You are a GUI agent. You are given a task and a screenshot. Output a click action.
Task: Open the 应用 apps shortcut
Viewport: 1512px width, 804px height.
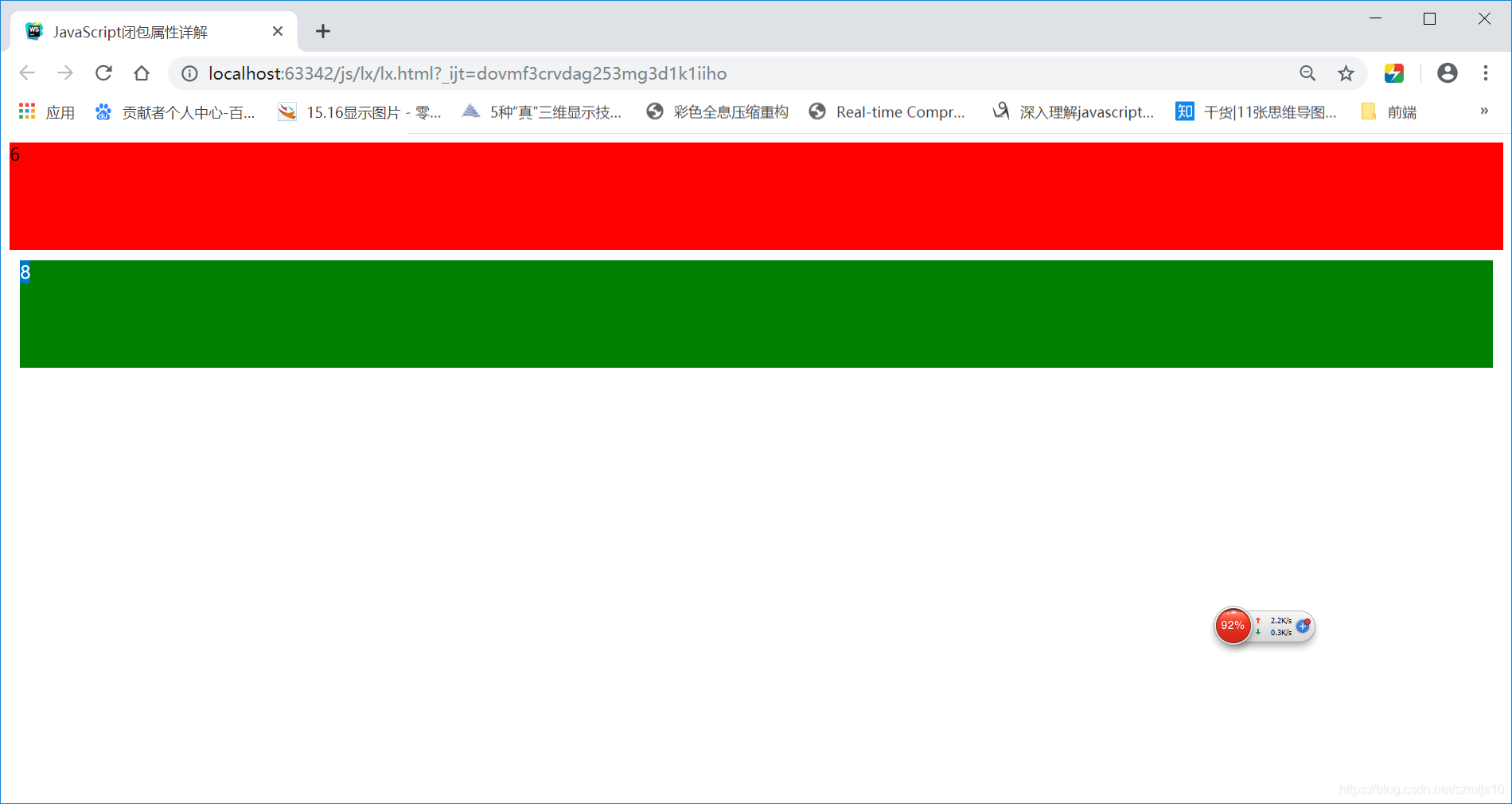click(x=46, y=112)
